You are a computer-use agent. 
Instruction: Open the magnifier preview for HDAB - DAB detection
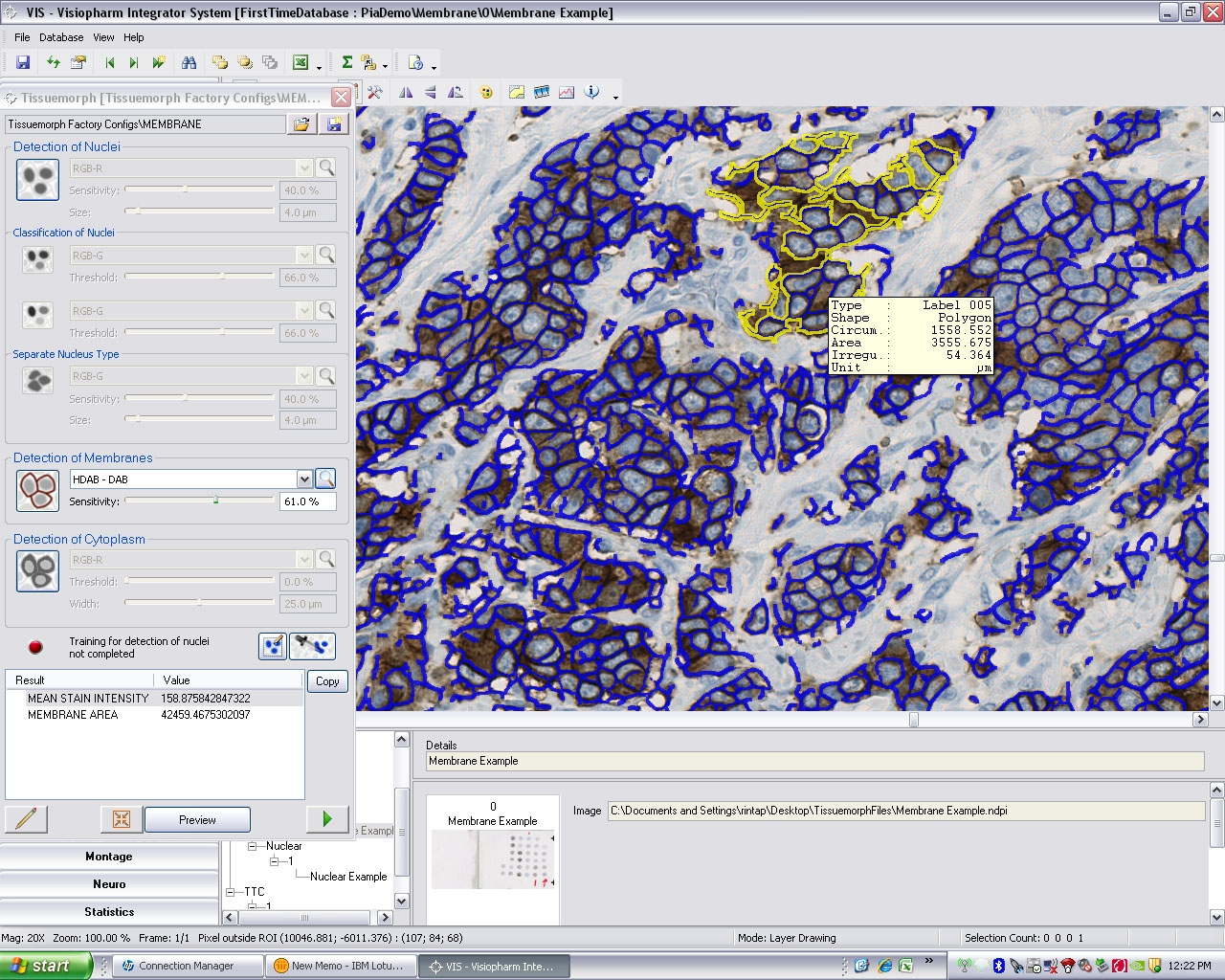[x=324, y=479]
